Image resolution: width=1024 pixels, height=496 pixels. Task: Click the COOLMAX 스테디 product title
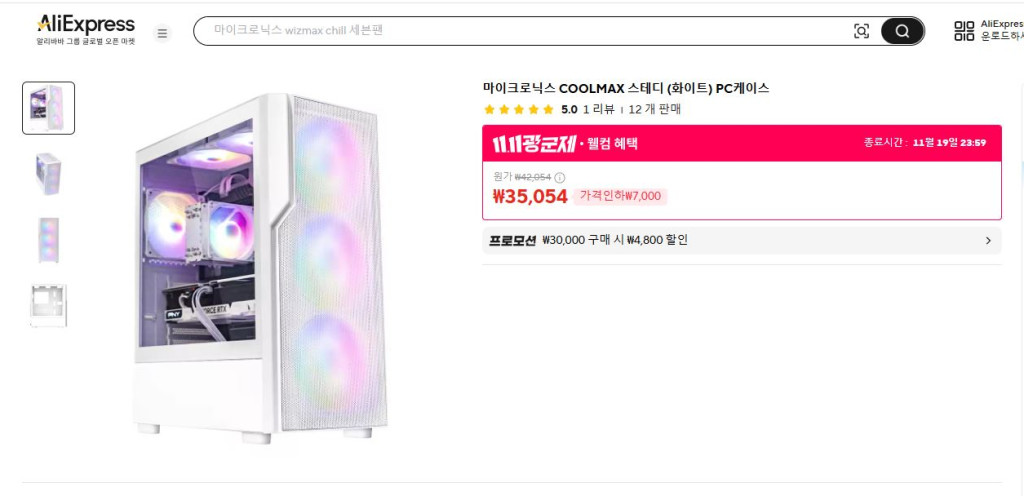(x=626, y=88)
